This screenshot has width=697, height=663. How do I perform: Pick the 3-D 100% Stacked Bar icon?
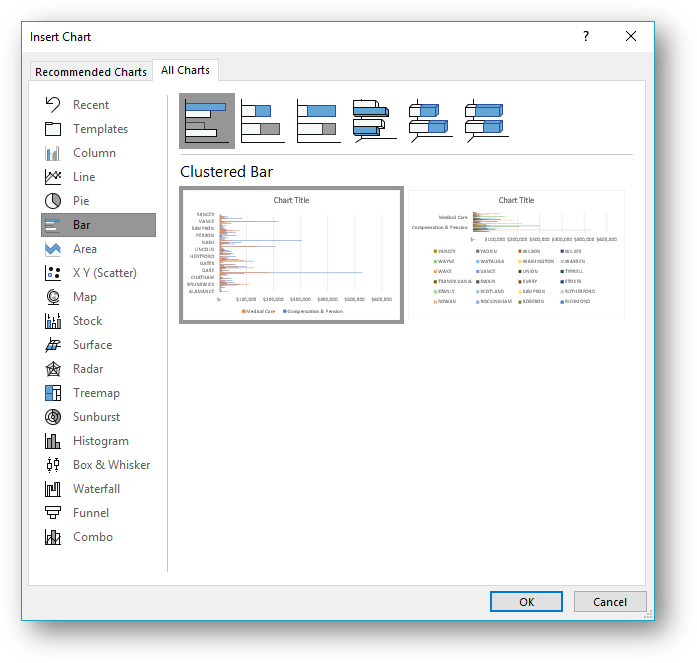click(x=486, y=120)
